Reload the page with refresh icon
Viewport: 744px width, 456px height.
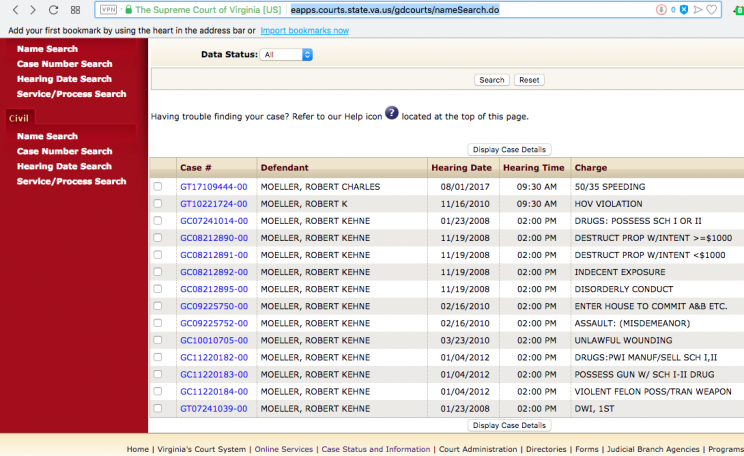54,10
